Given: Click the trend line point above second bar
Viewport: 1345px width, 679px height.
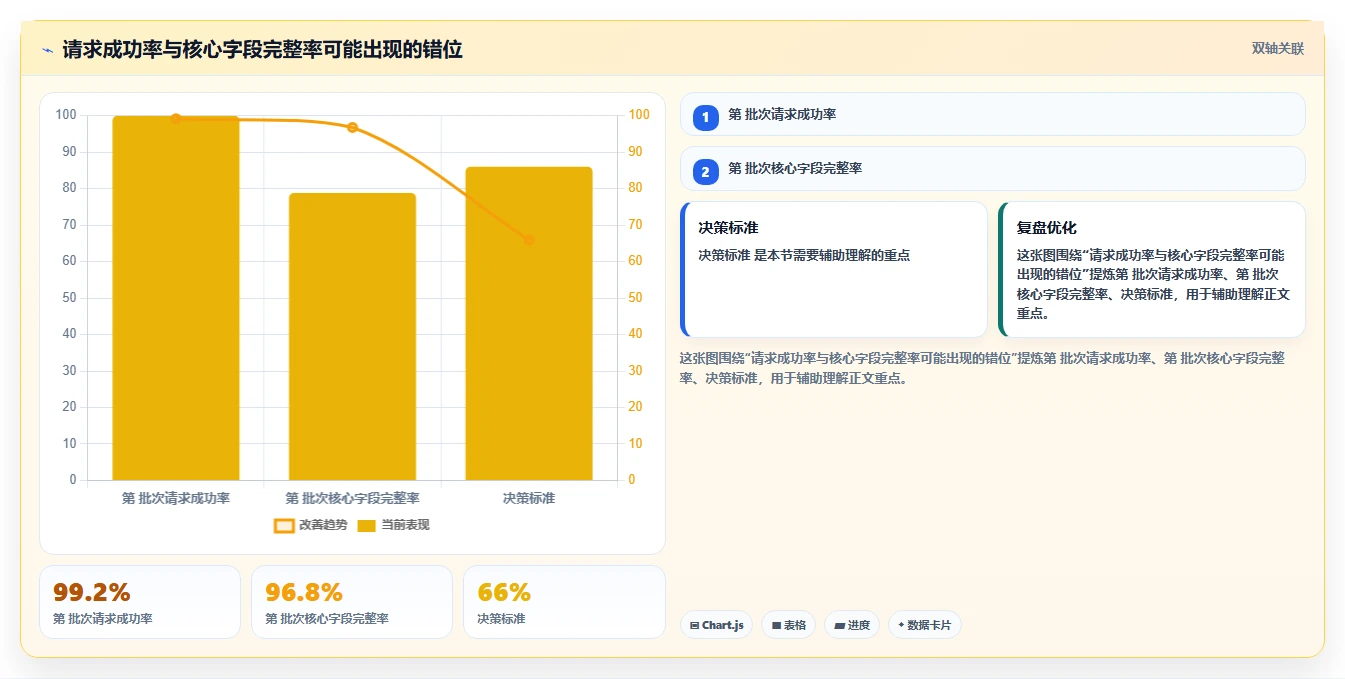Looking at the screenshot, I should [352, 128].
